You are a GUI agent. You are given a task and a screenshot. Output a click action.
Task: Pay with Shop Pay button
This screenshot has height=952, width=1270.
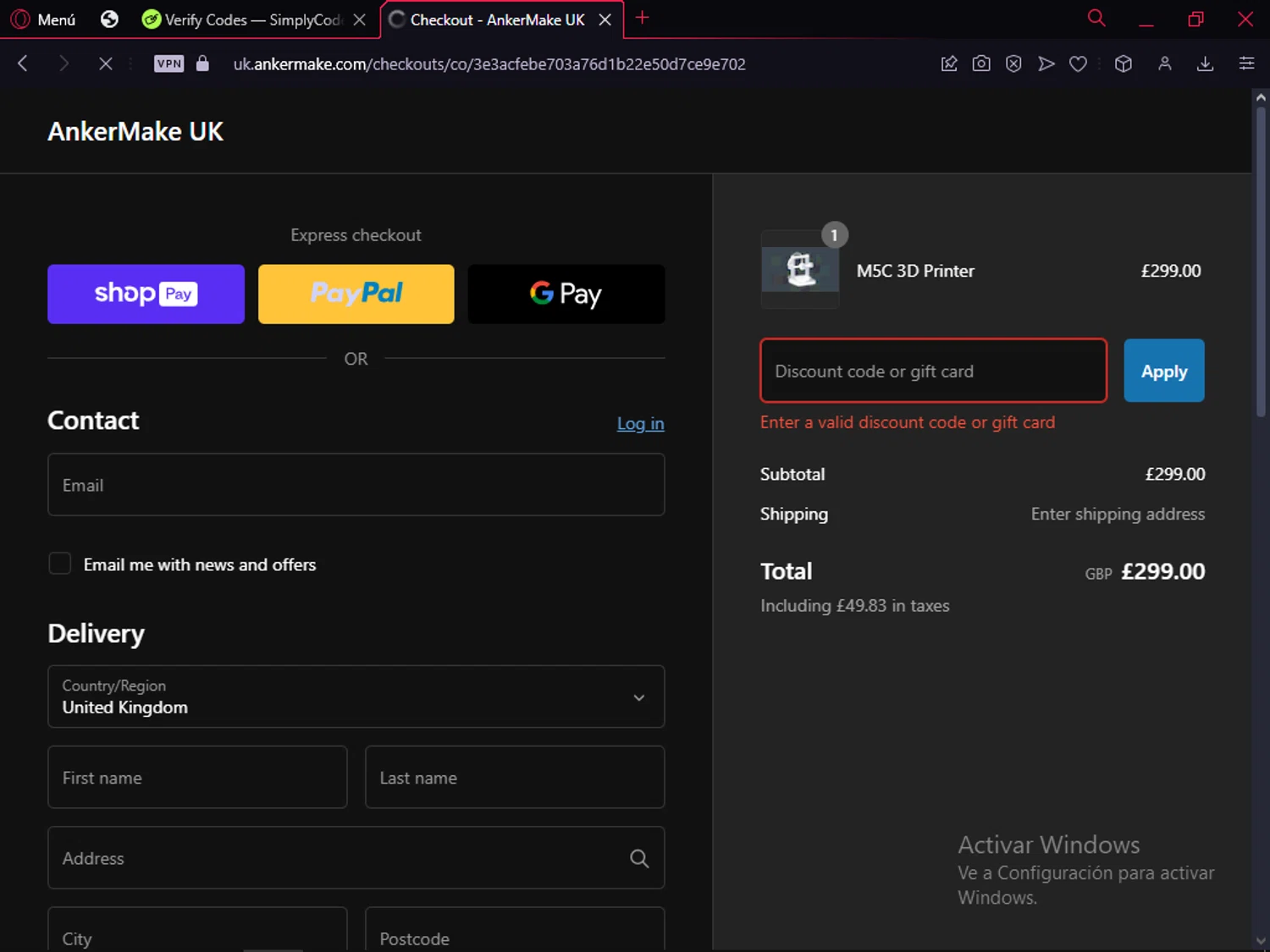[x=146, y=294]
